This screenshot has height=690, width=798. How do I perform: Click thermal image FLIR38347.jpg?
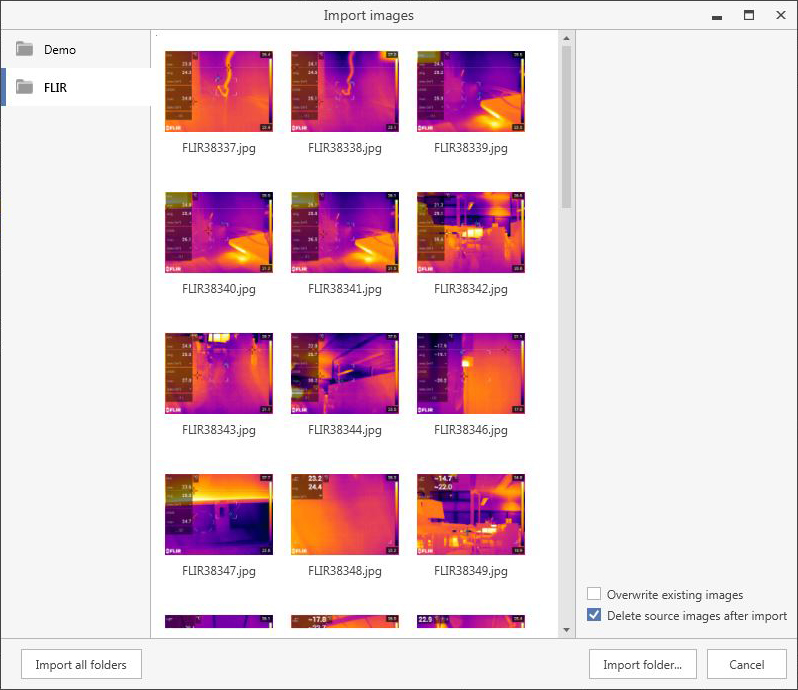click(219, 515)
